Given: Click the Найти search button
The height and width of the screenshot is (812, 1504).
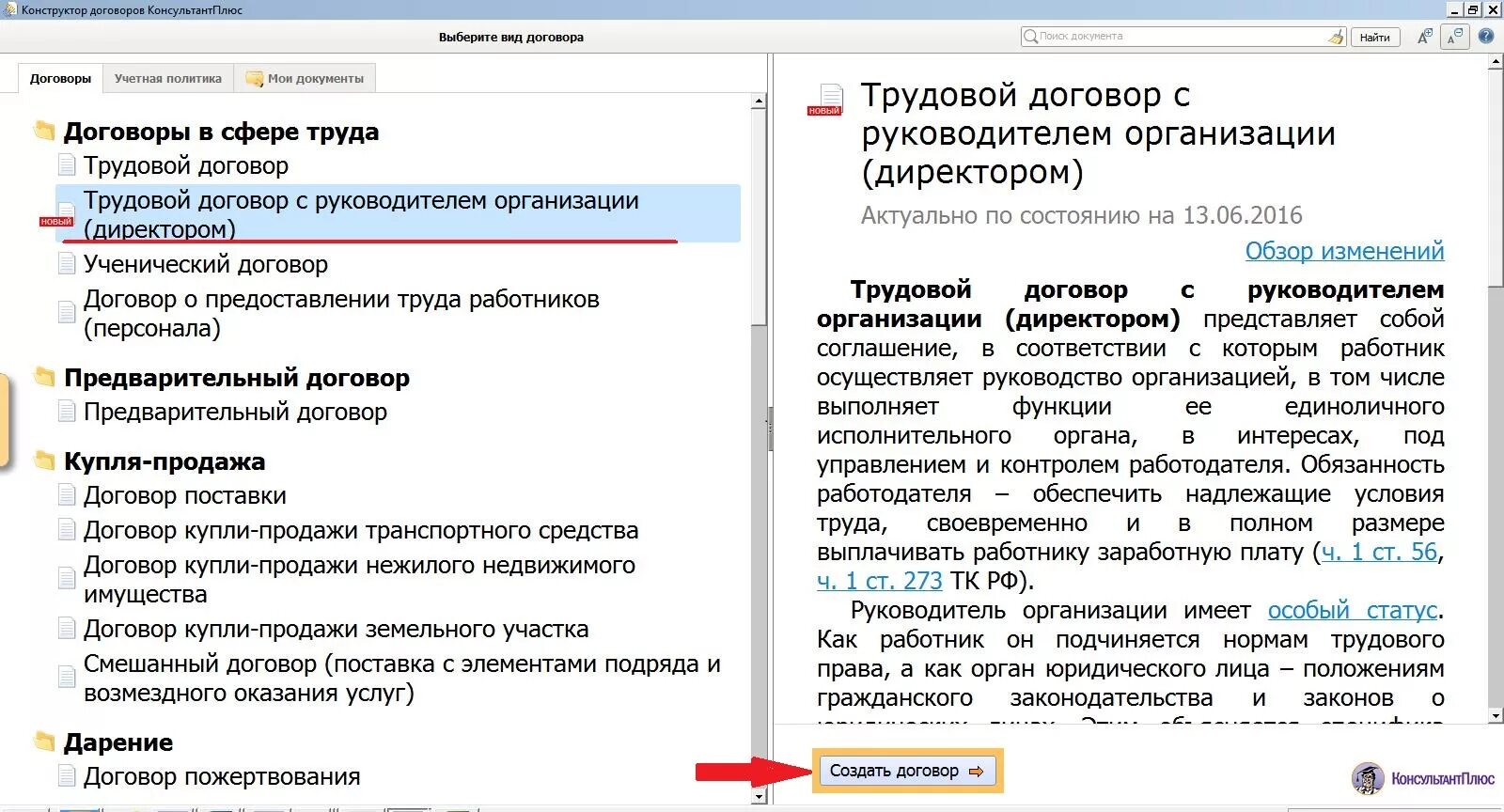Looking at the screenshot, I should pos(1374,37).
